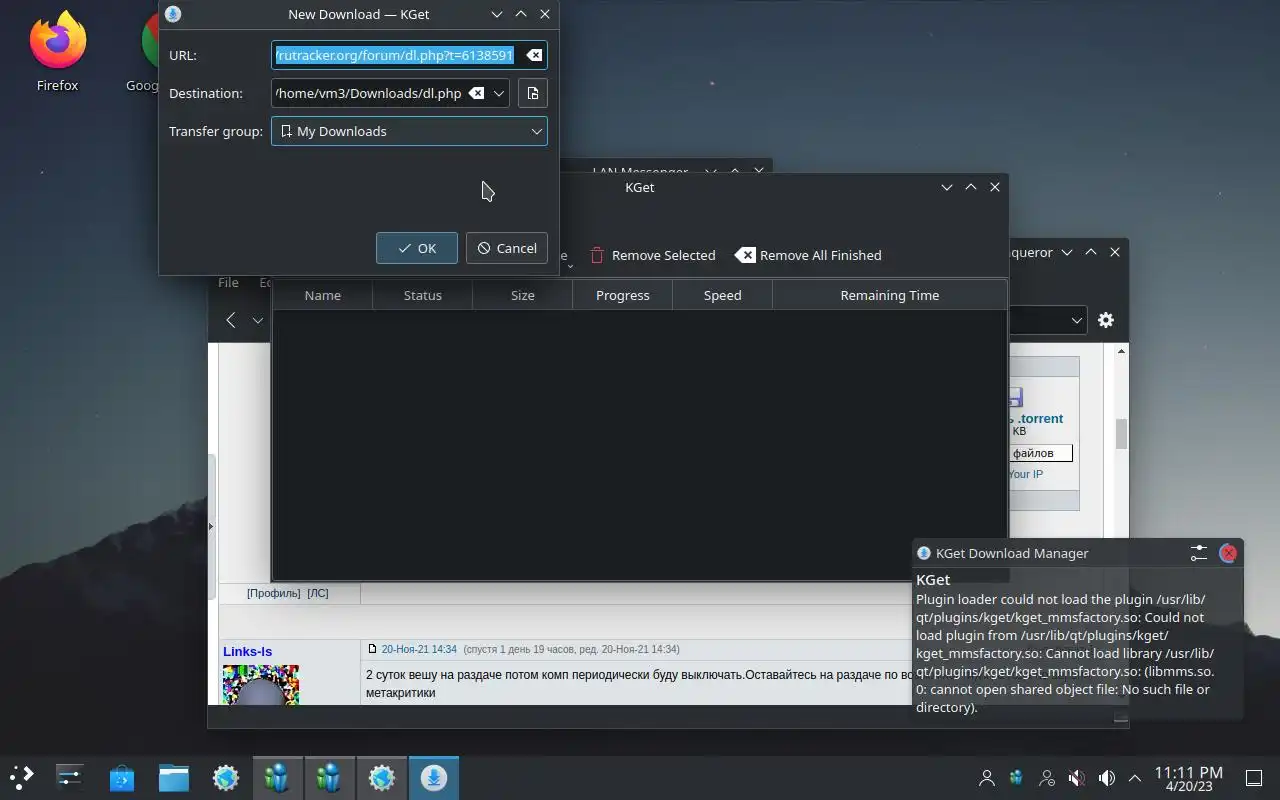Viewport: 1280px width, 800px height.
Task: Open the volume speaker tray icon
Action: coord(1107,777)
